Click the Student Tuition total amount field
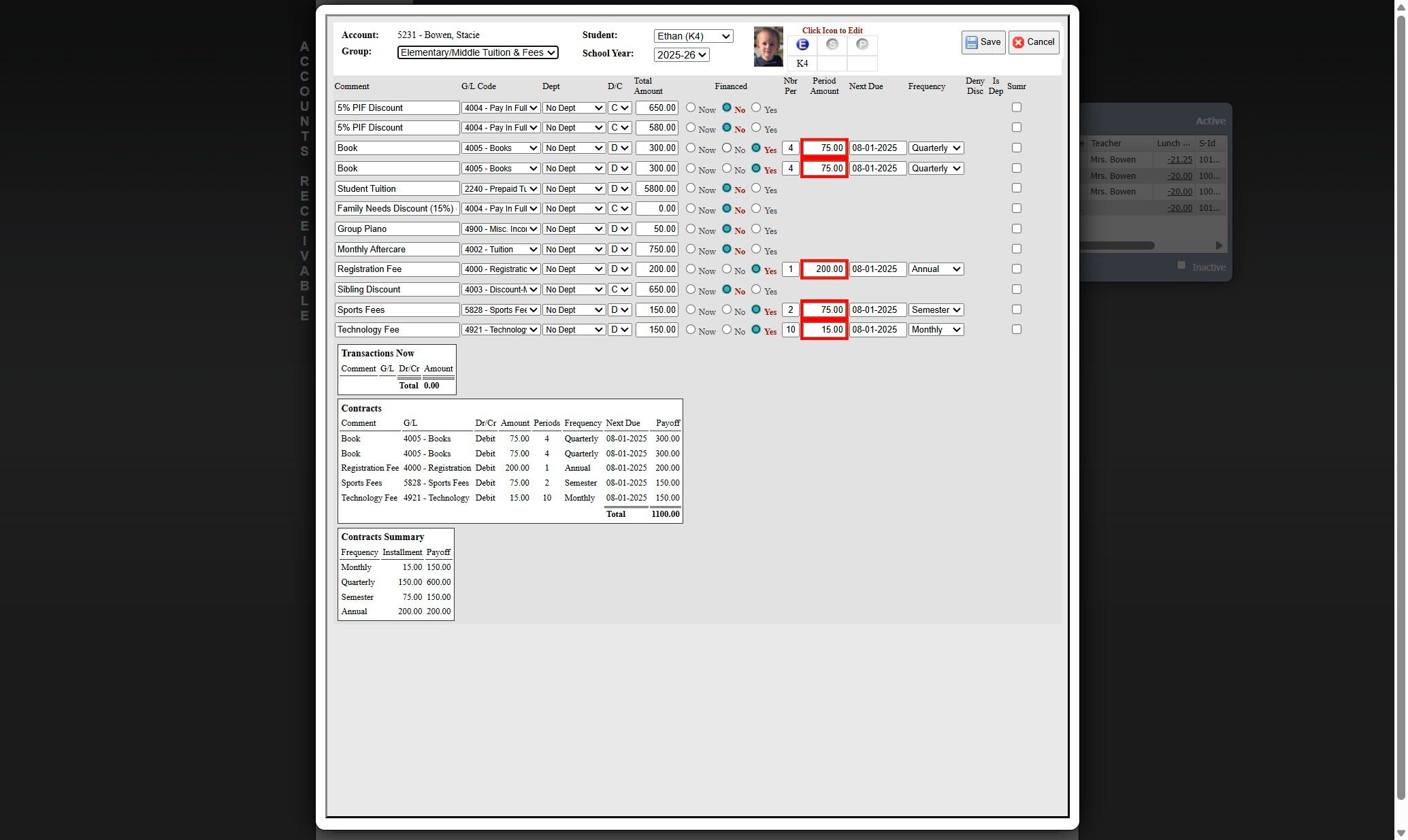 (656, 189)
